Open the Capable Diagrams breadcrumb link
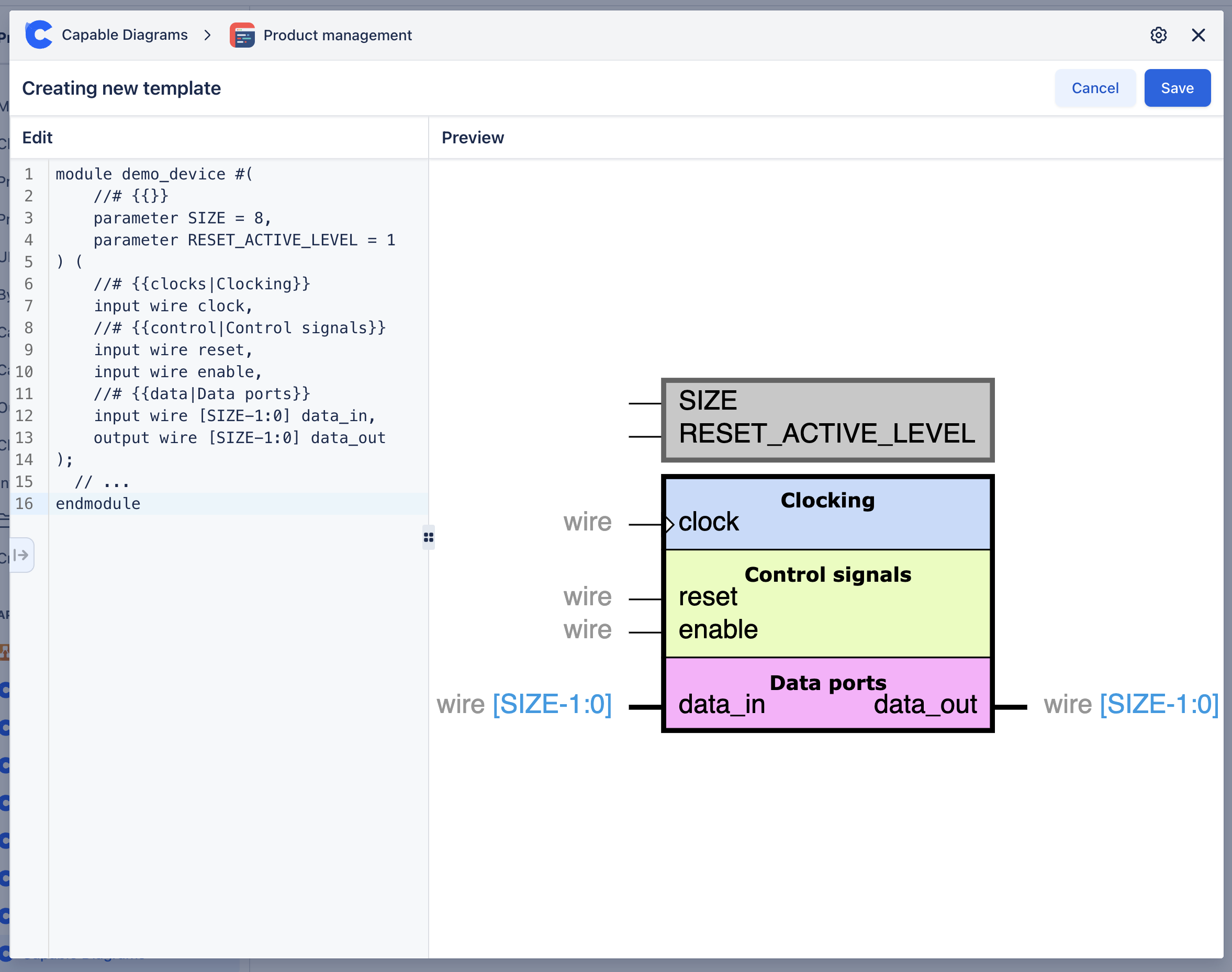 pos(124,34)
